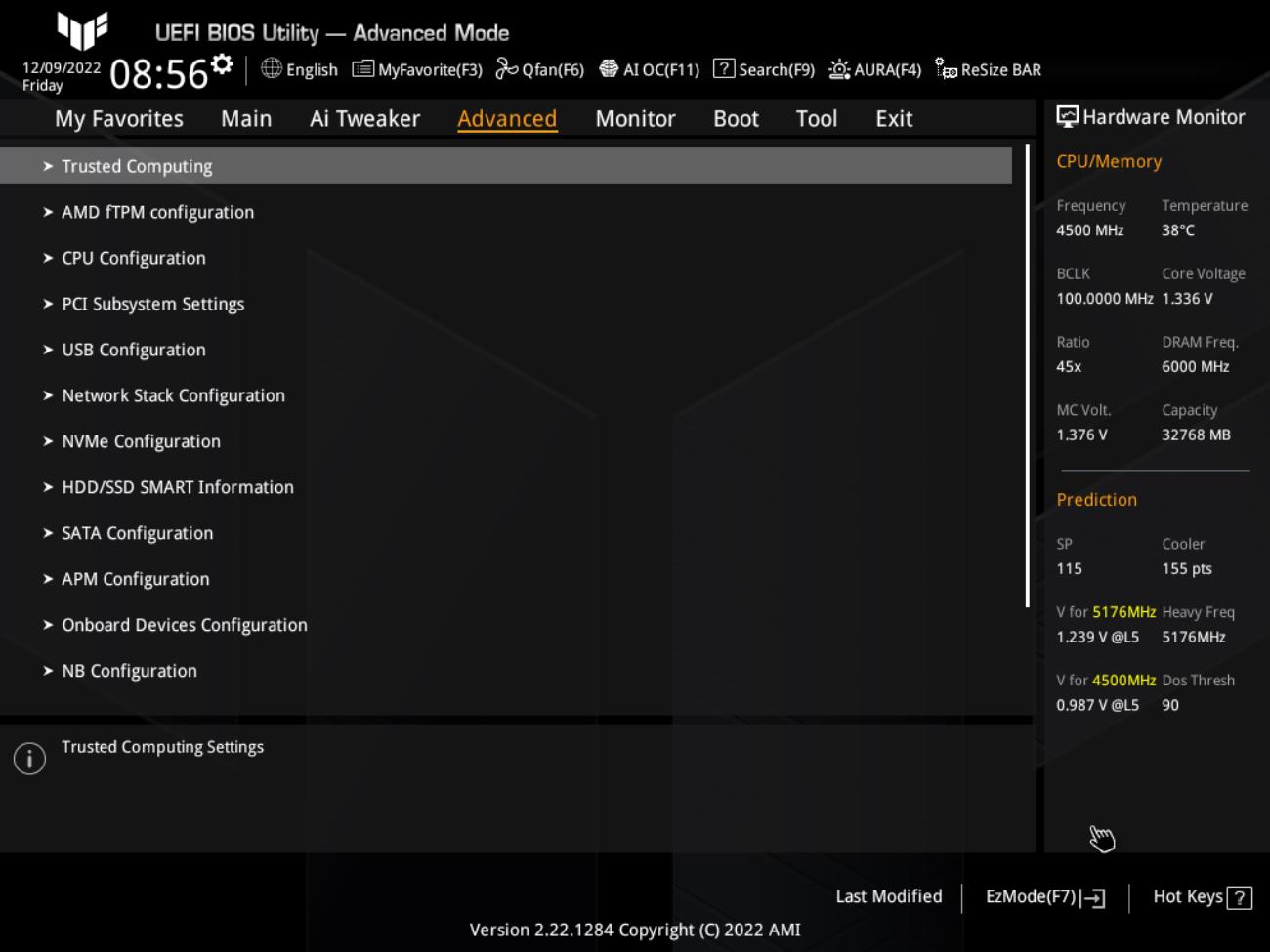Viewport: 1270px width, 952px height.
Task: Click the 38°C temperature value
Action: point(1177,230)
